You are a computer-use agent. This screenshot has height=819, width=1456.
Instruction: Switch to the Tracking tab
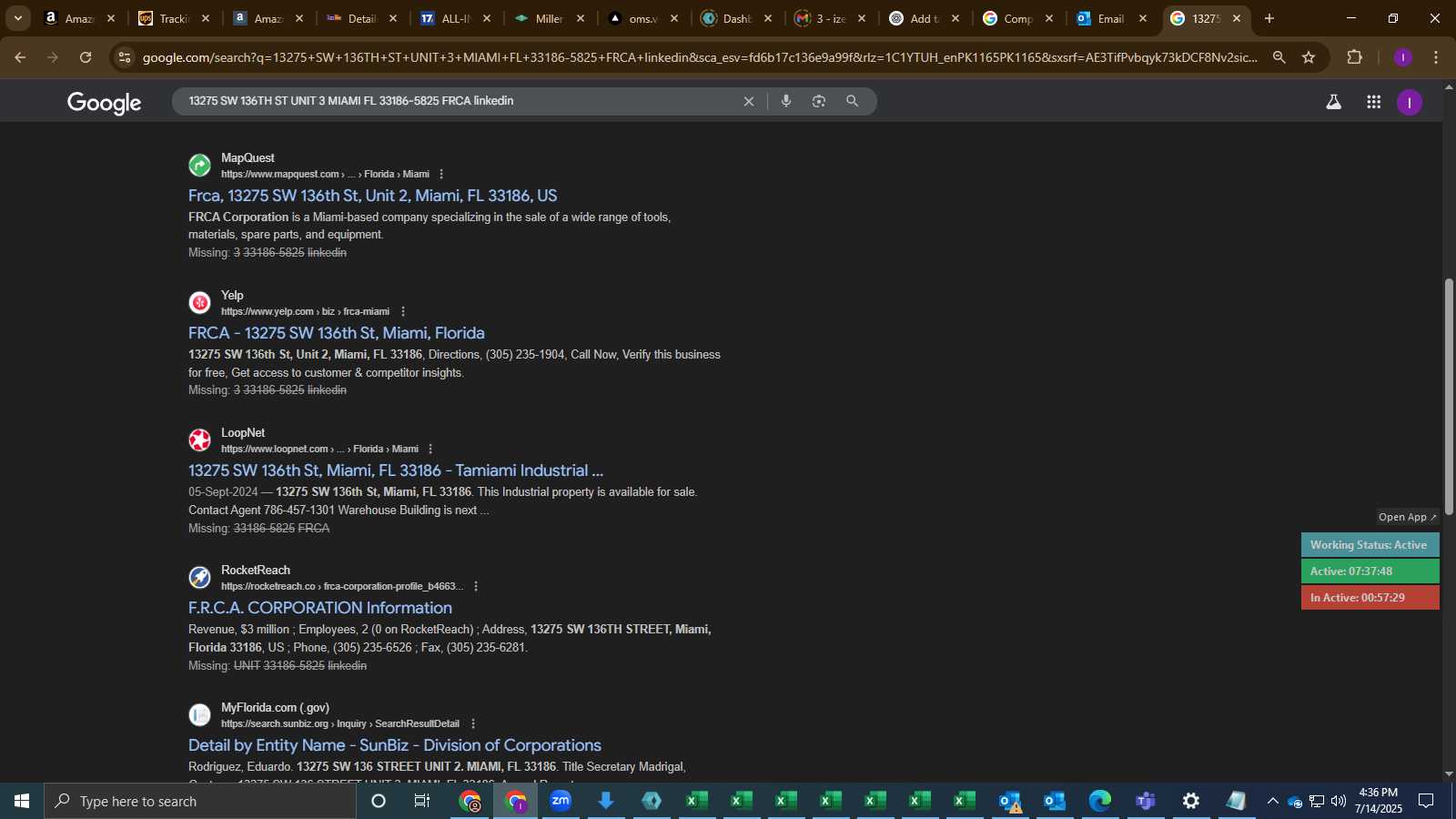pyautogui.click(x=173, y=18)
